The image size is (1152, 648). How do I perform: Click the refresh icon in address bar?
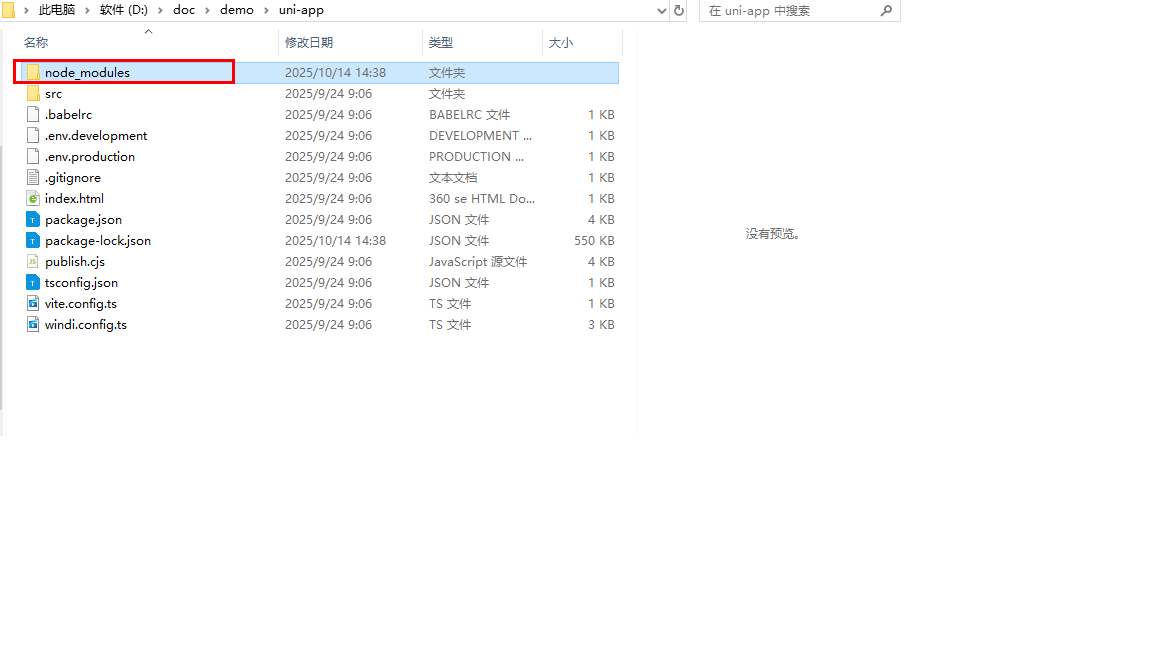coord(679,10)
